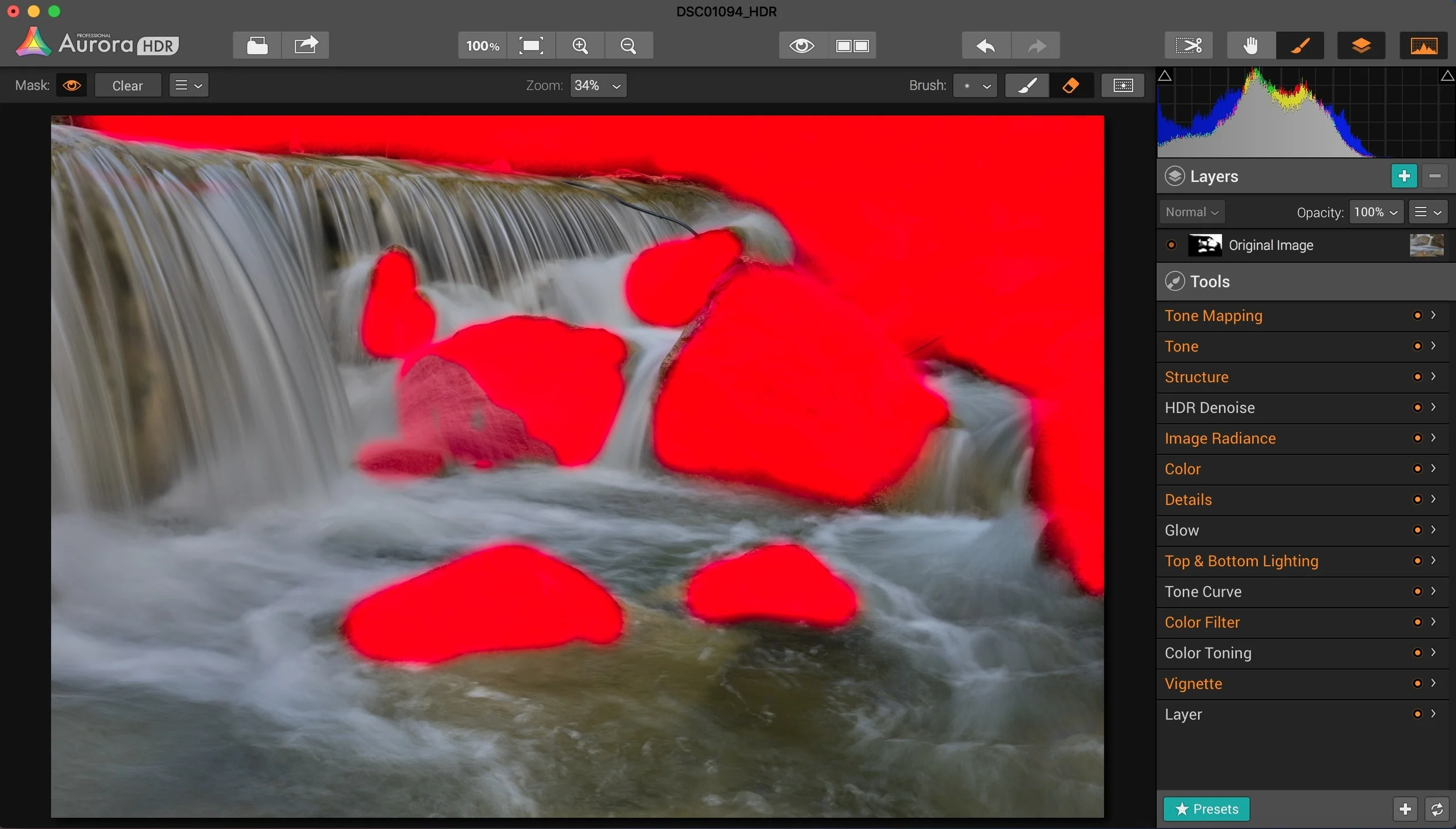Open the Vignette tool section
This screenshot has height=829, width=1456.
[1193, 683]
